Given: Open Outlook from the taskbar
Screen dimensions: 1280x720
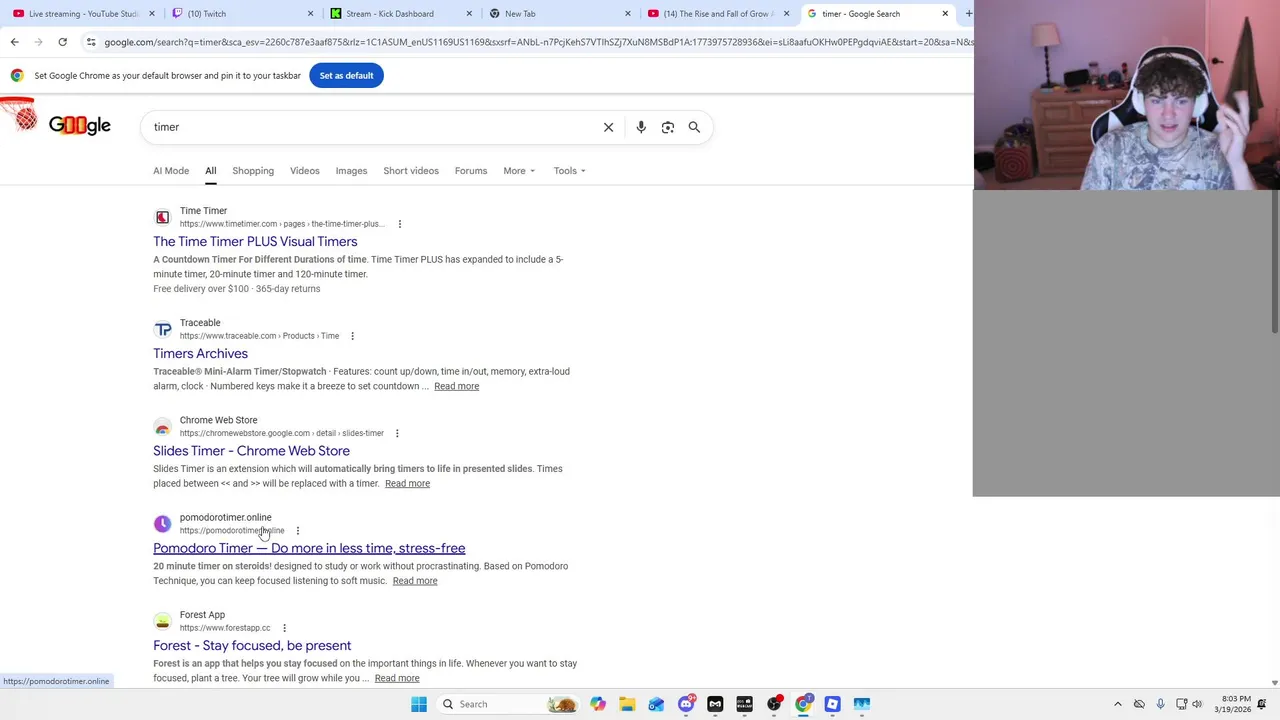Looking at the screenshot, I should (656, 704).
